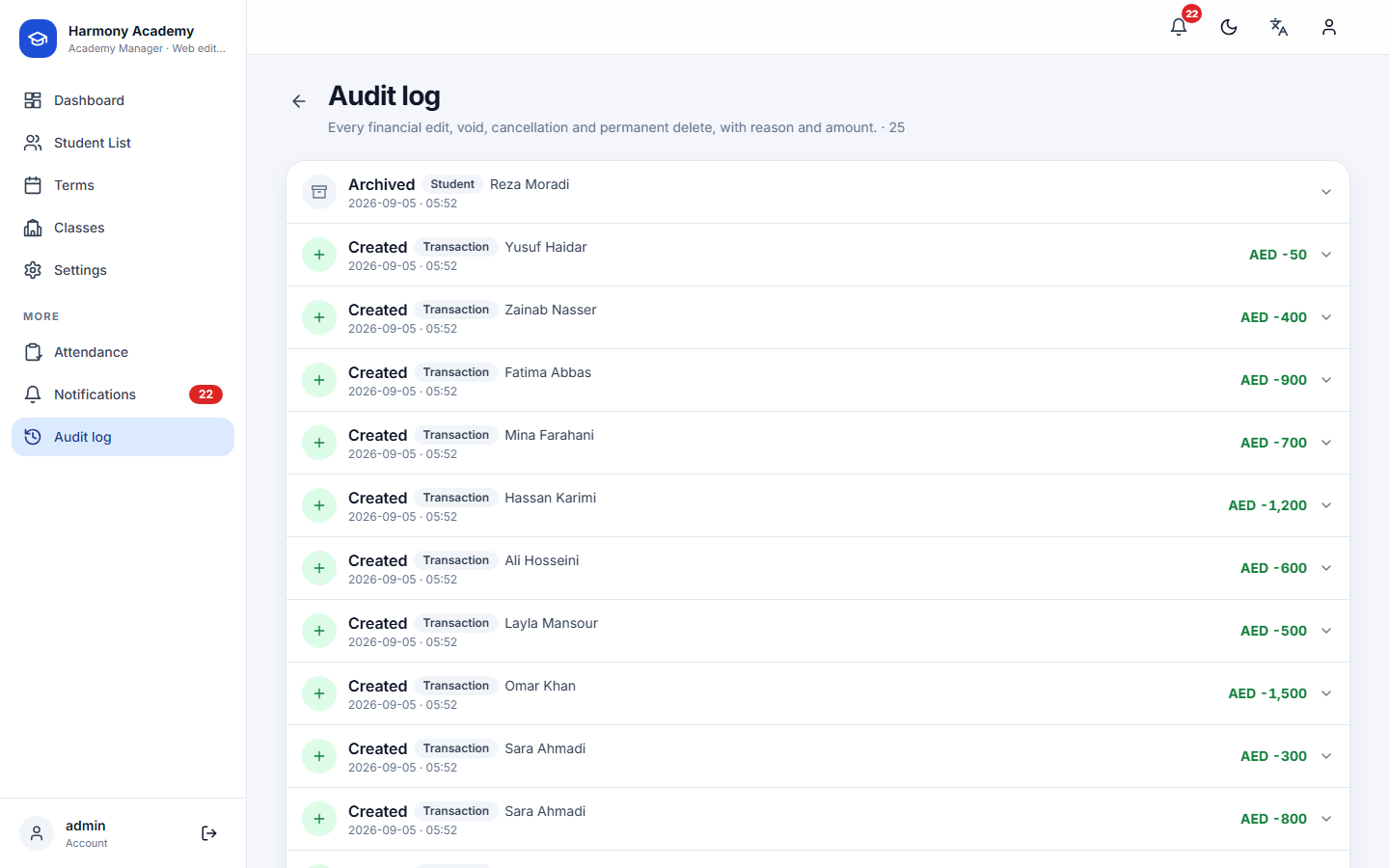Click the green plus icon for Omar Khan
This screenshot has width=1389, height=868.
coord(319,693)
